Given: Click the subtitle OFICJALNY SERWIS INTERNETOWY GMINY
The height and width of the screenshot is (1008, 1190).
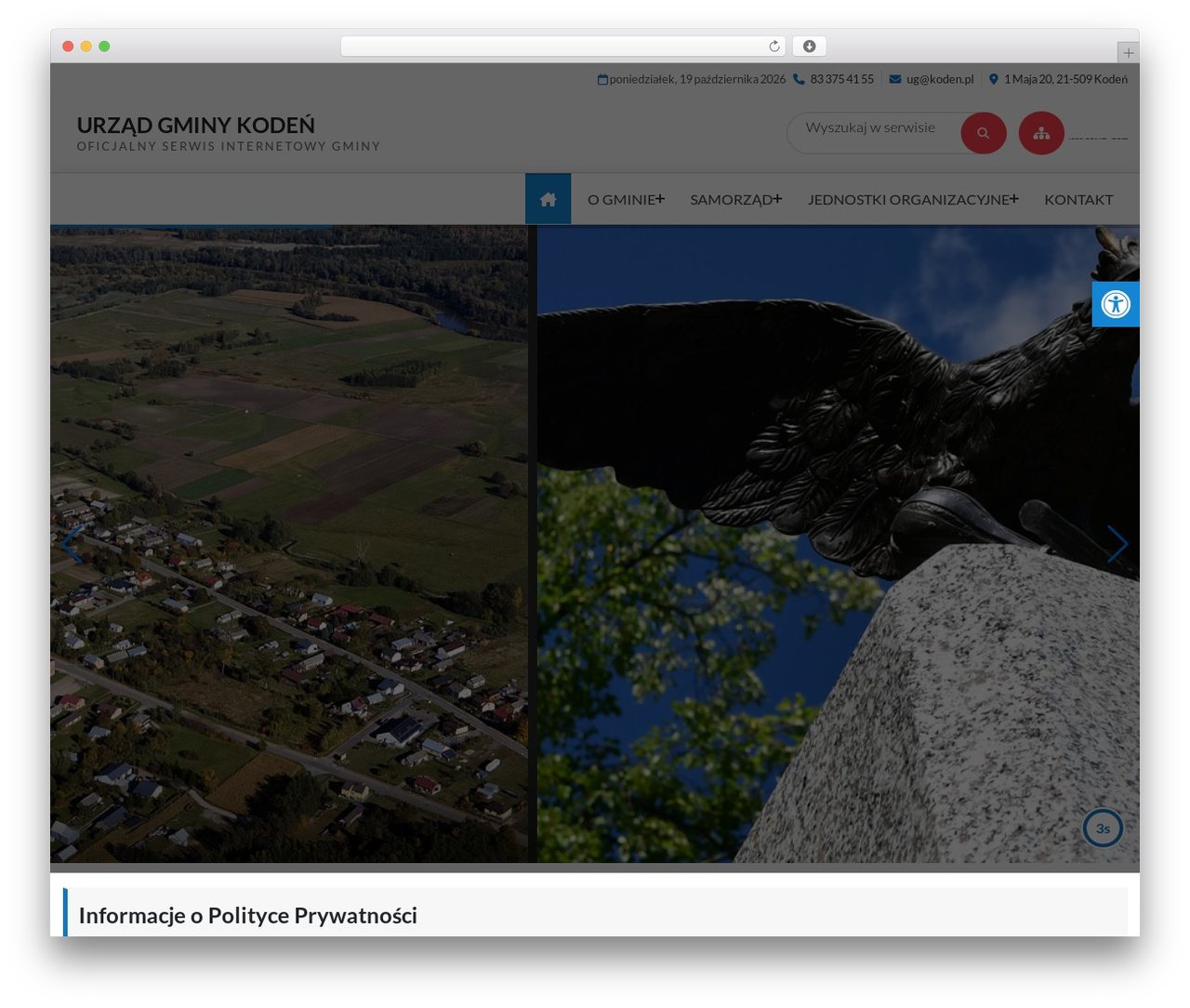Looking at the screenshot, I should tap(229, 146).
